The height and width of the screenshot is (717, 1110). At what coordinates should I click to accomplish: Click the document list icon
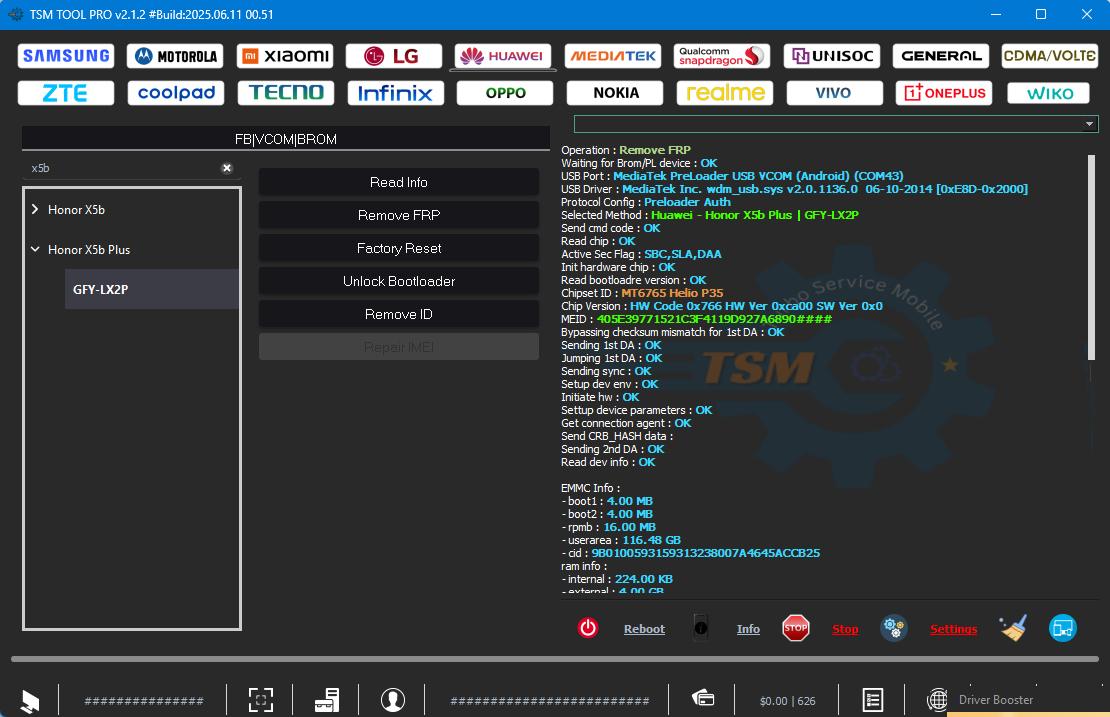pyautogui.click(x=873, y=700)
